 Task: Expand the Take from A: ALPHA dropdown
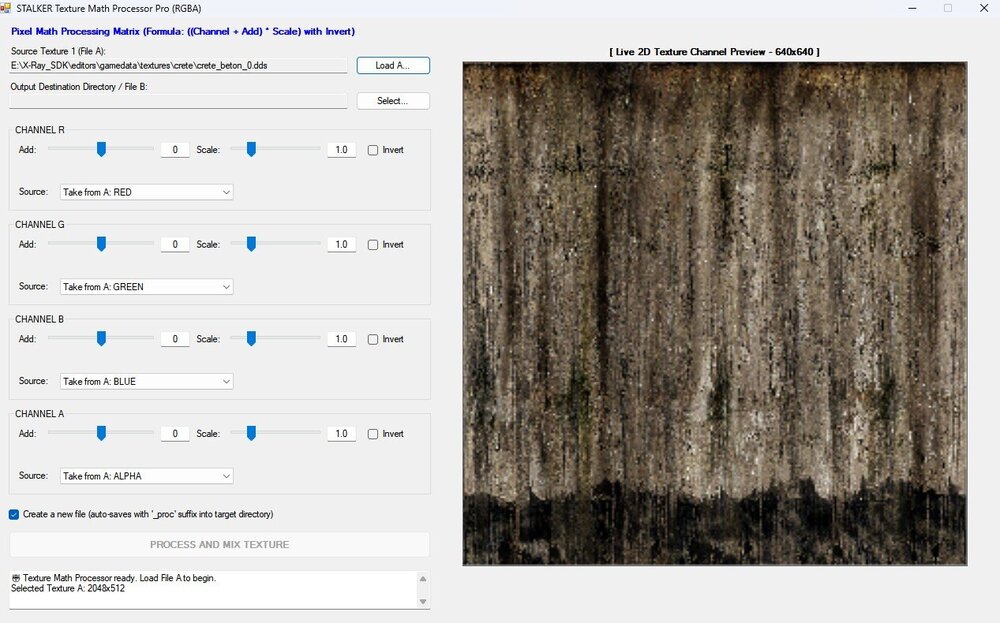pos(147,476)
